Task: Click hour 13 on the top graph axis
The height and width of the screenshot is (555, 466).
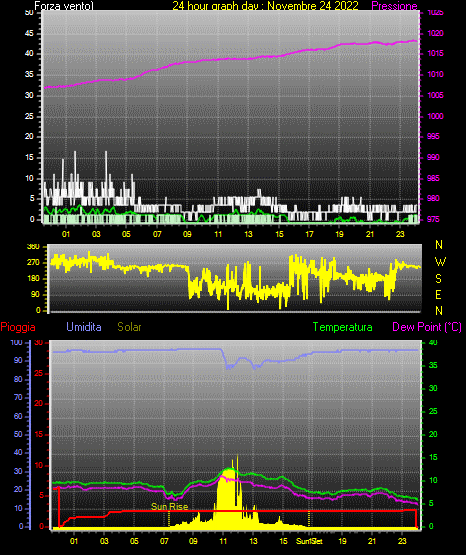Action: click(x=248, y=234)
